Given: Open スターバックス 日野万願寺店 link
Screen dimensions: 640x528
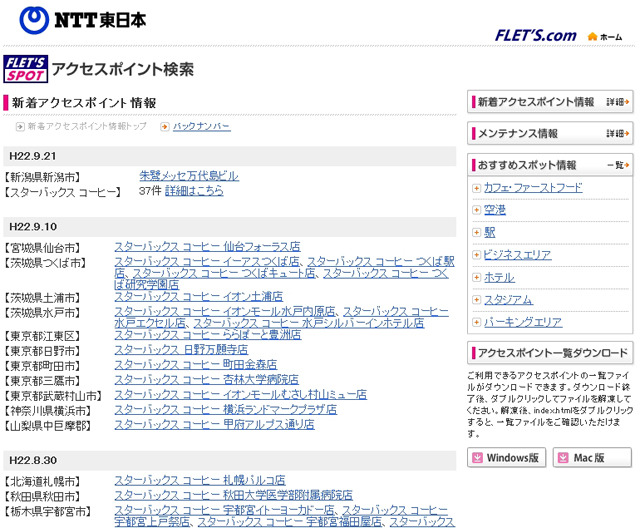Looking at the screenshot, I should click(x=181, y=350).
